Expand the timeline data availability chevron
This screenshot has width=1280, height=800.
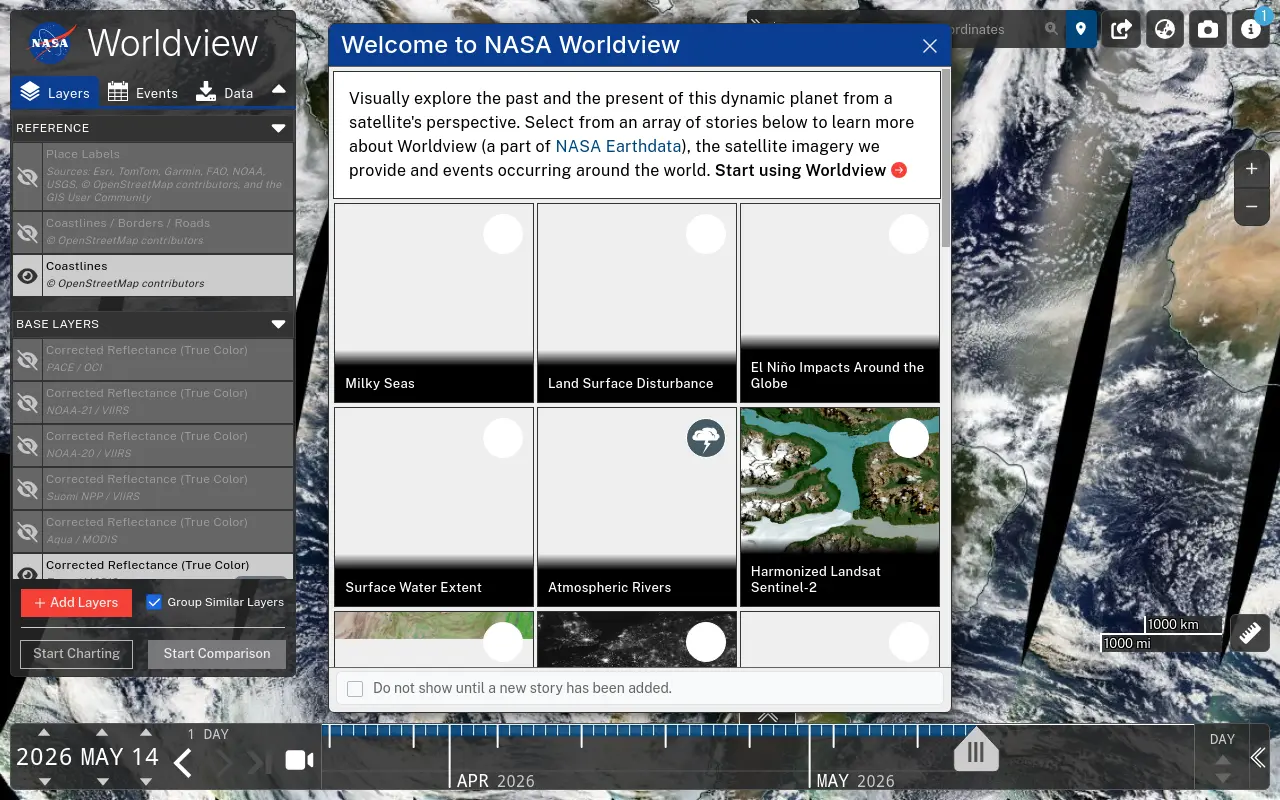tap(768, 717)
